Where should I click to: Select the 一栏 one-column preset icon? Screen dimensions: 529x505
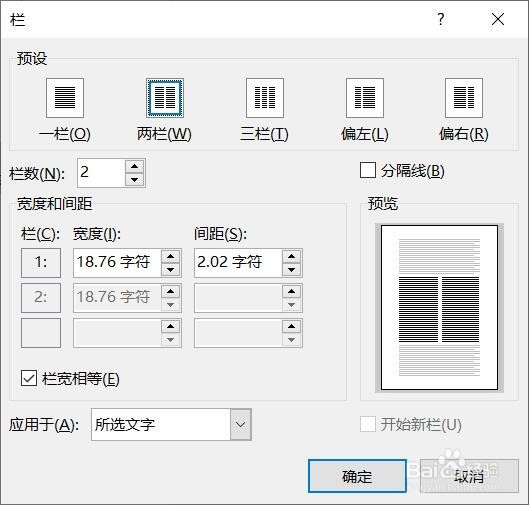(65, 98)
